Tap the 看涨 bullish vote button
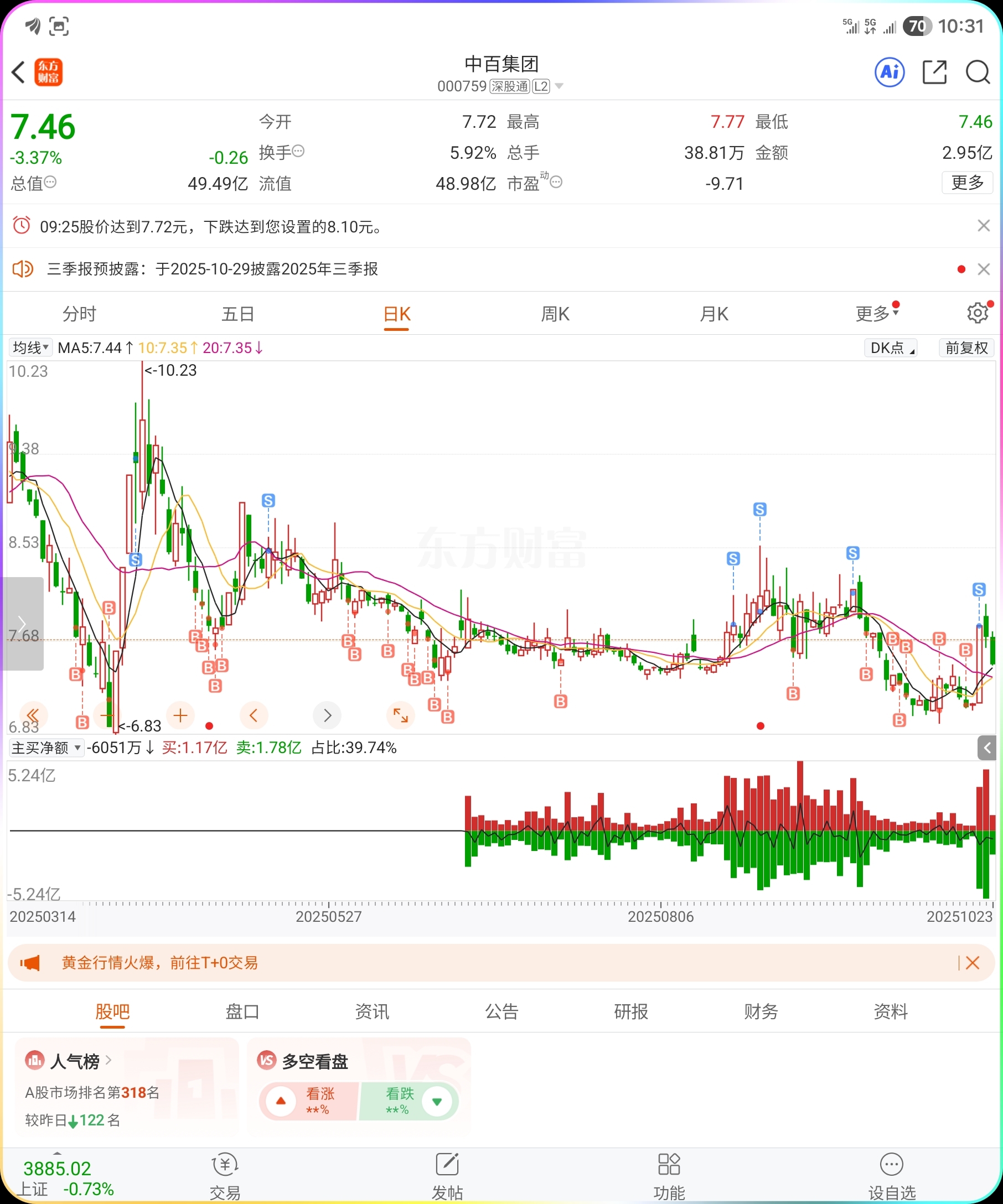This screenshot has height=1204, width=1003. click(308, 1102)
